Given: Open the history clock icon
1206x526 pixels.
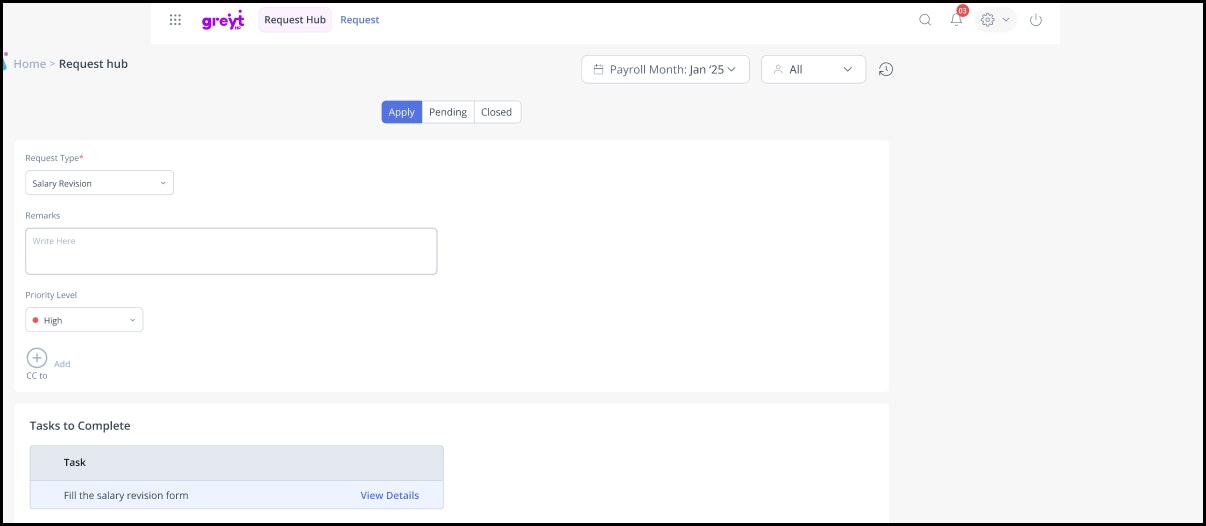Looking at the screenshot, I should 886,69.
